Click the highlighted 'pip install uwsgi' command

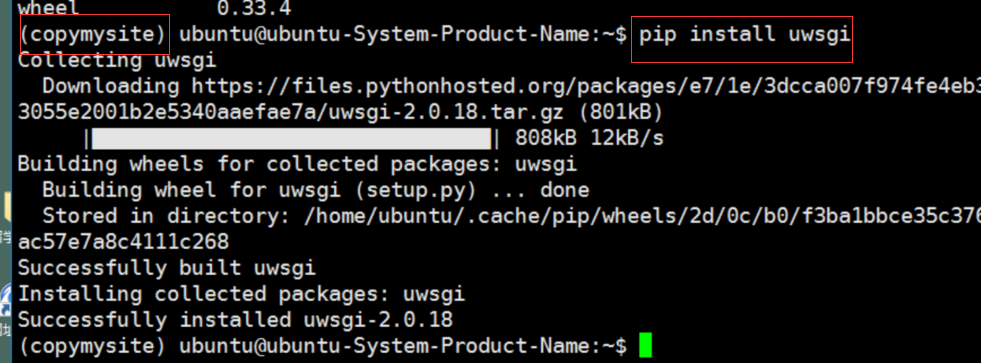pos(745,34)
